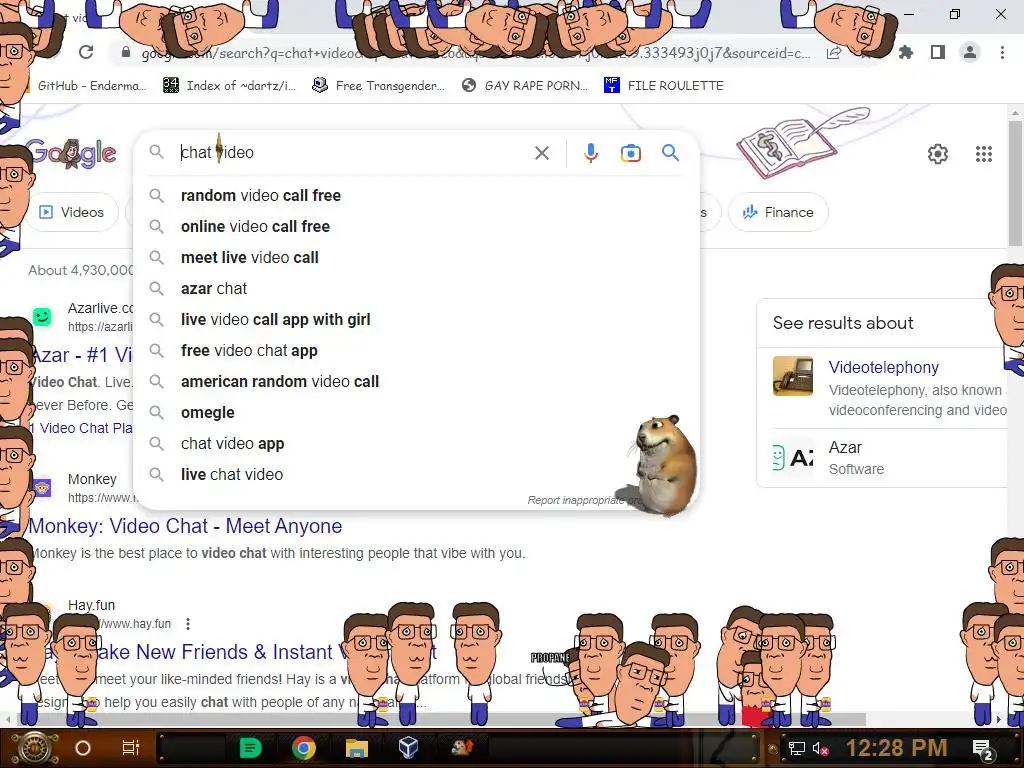The height and width of the screenshot is (768, 1024).
Task: Click the Videotelephony phone thumbnail
Action: (793, 376)
